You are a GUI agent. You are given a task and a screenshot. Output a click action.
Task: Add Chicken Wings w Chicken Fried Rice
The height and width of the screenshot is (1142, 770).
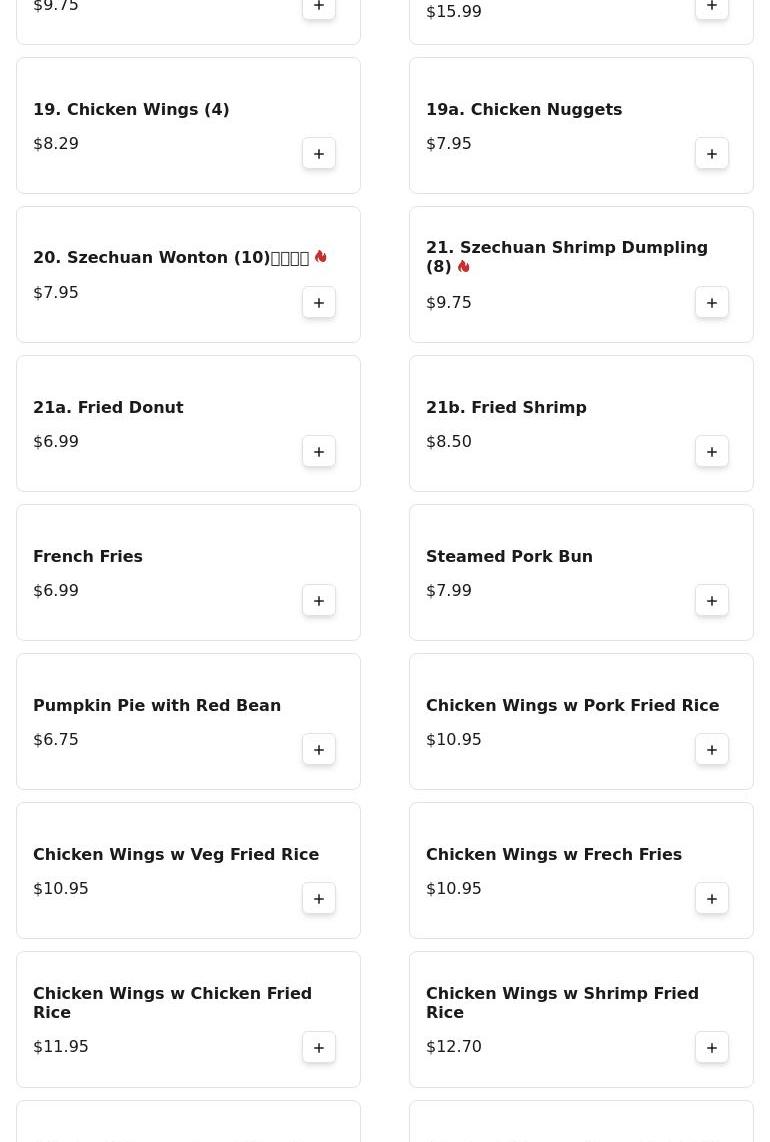coord(319,1048)
